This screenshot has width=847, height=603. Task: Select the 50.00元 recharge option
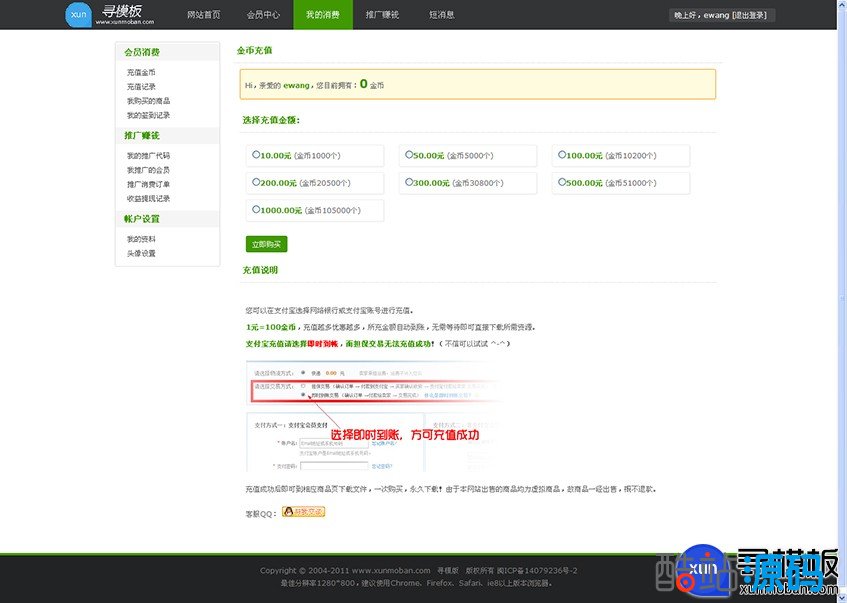click(410, 155)
